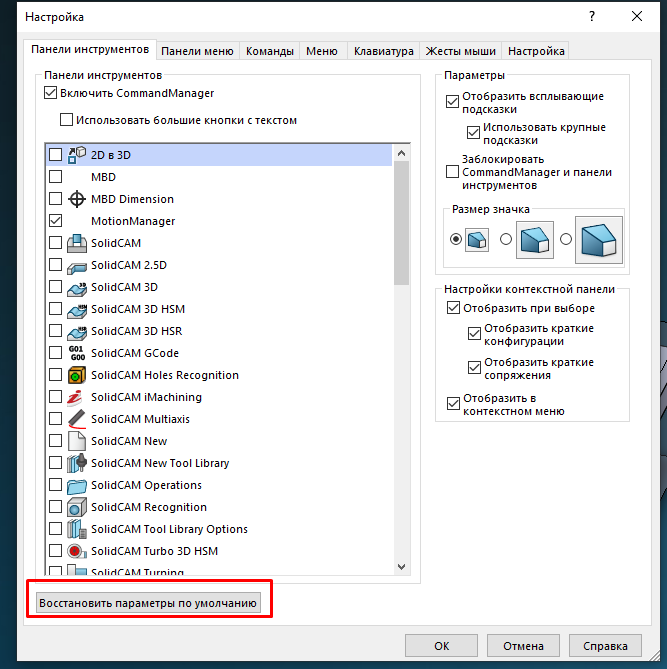
Task: Click the SolidCAM Operations folder icon
Action: click(x=77, y=486)
